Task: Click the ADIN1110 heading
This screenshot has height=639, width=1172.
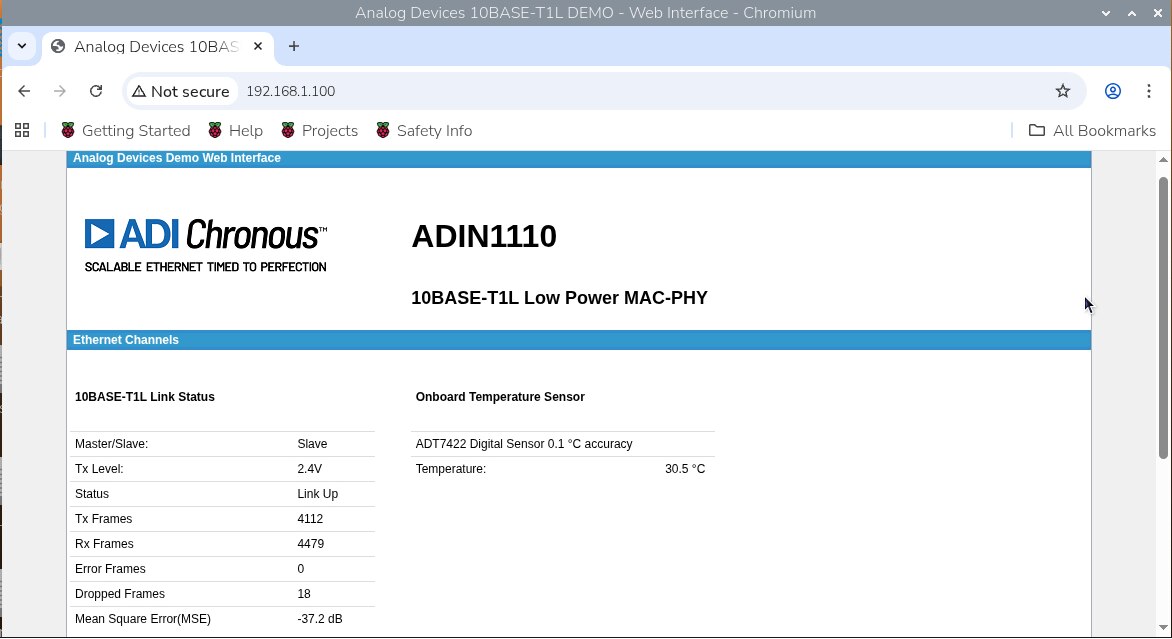Action: [x=484, y=236]
